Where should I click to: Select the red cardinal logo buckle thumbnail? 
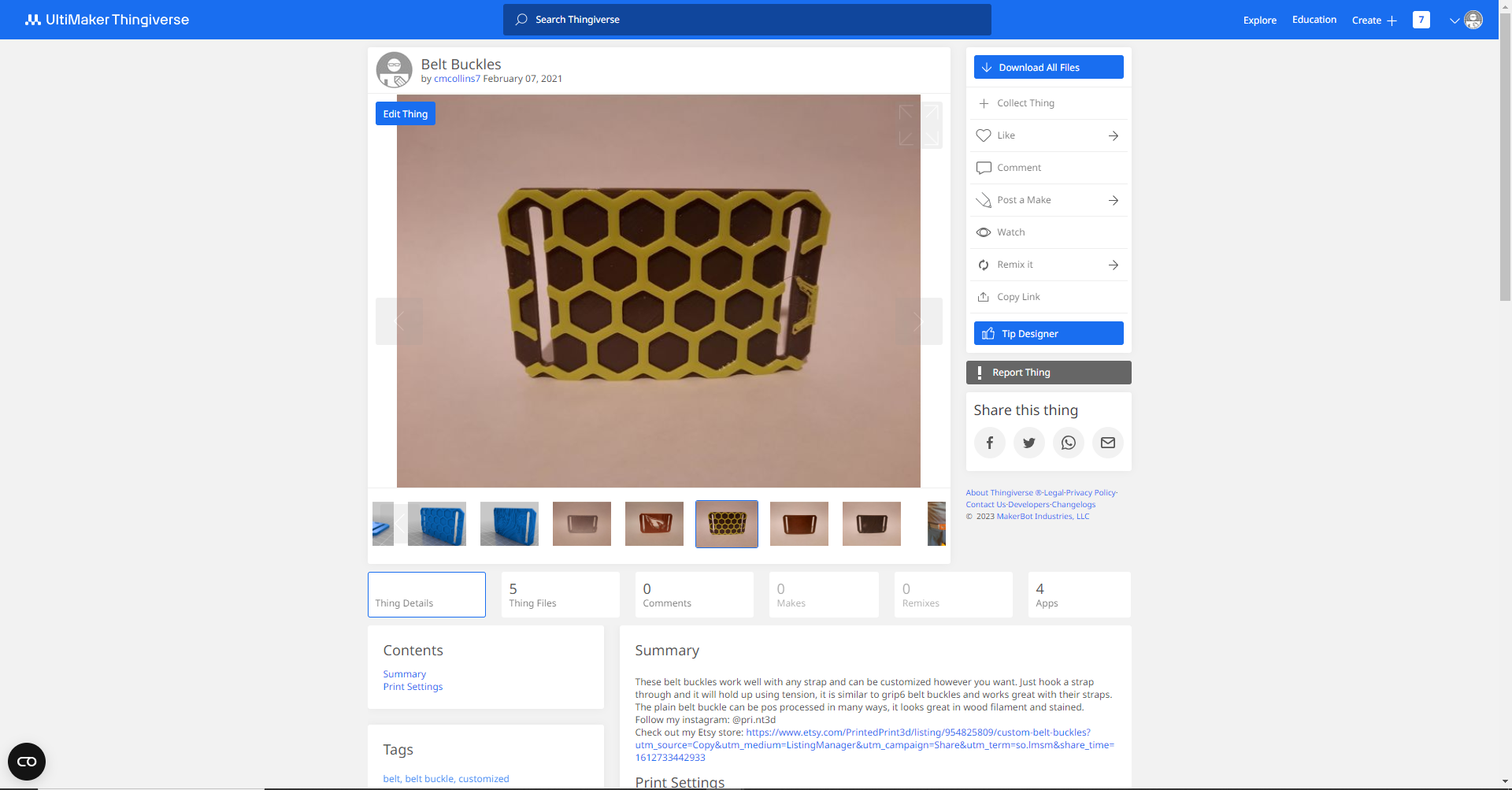(x=654, y=524)
